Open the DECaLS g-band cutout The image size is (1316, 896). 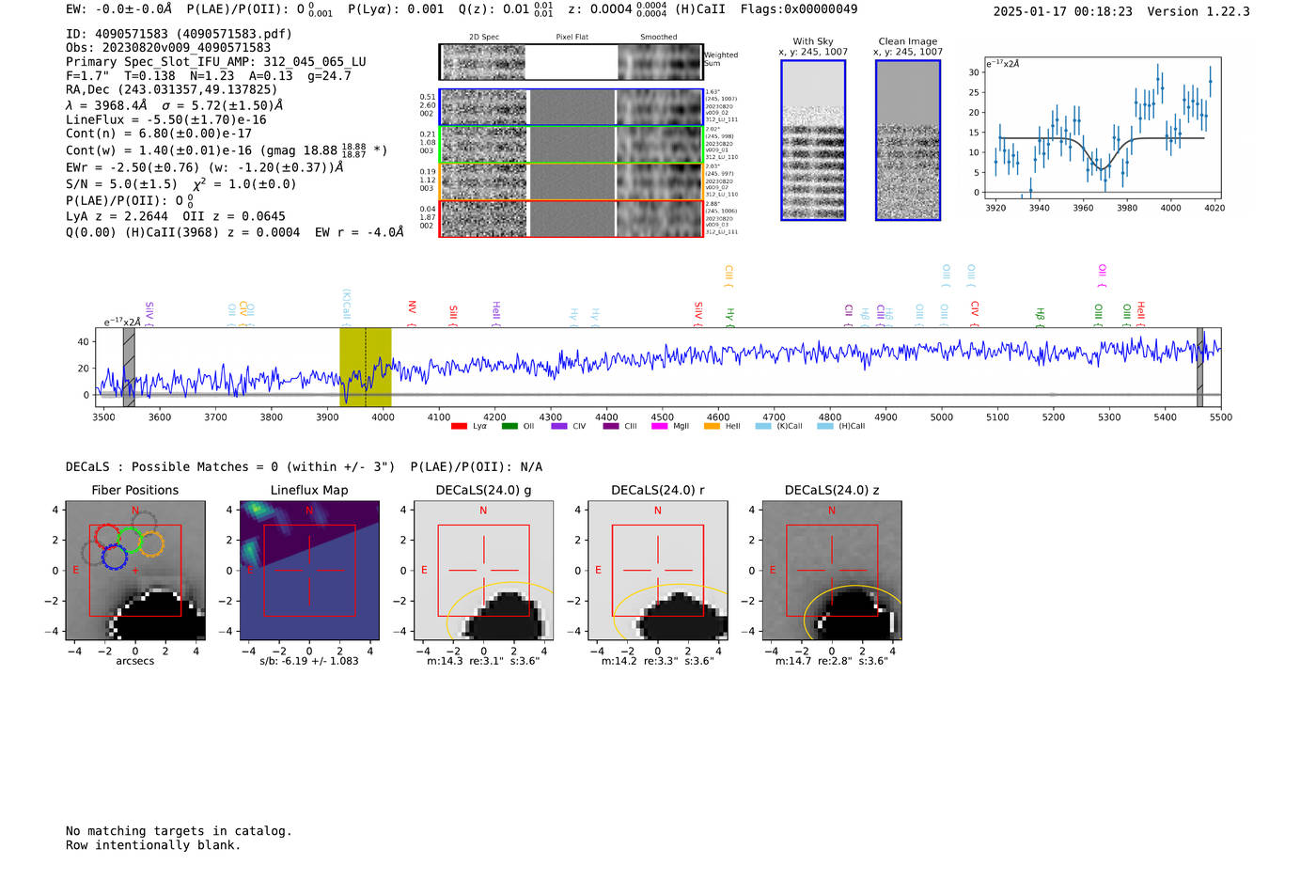(x=483, y=571)
